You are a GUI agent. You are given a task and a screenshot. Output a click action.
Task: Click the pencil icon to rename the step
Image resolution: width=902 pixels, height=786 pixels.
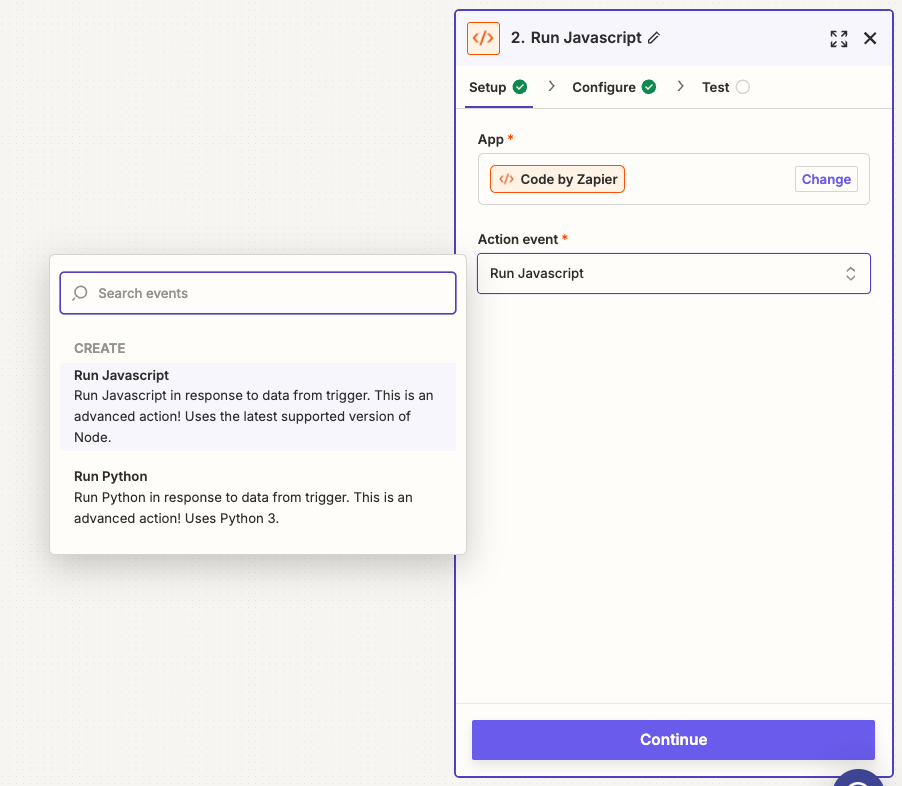[653, 38]
